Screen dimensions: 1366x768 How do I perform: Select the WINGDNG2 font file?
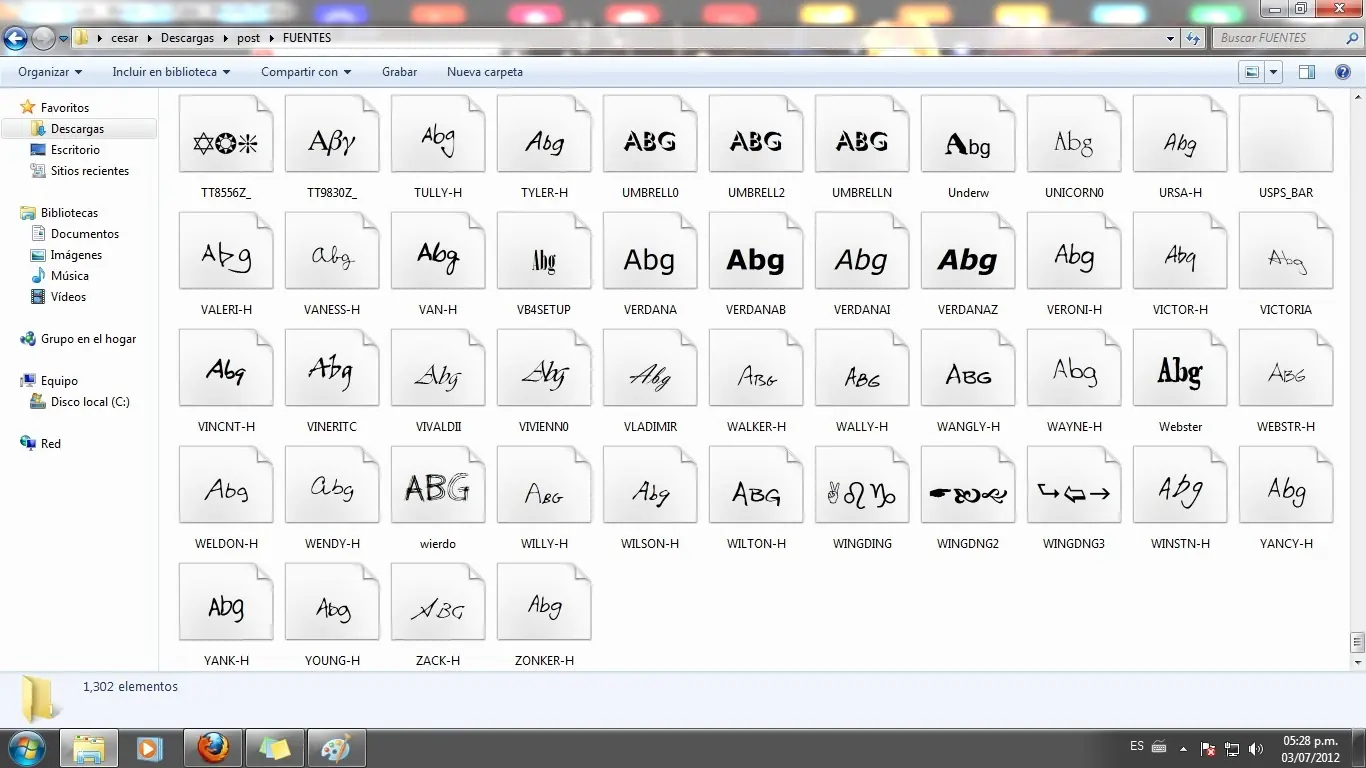[968, 498]
